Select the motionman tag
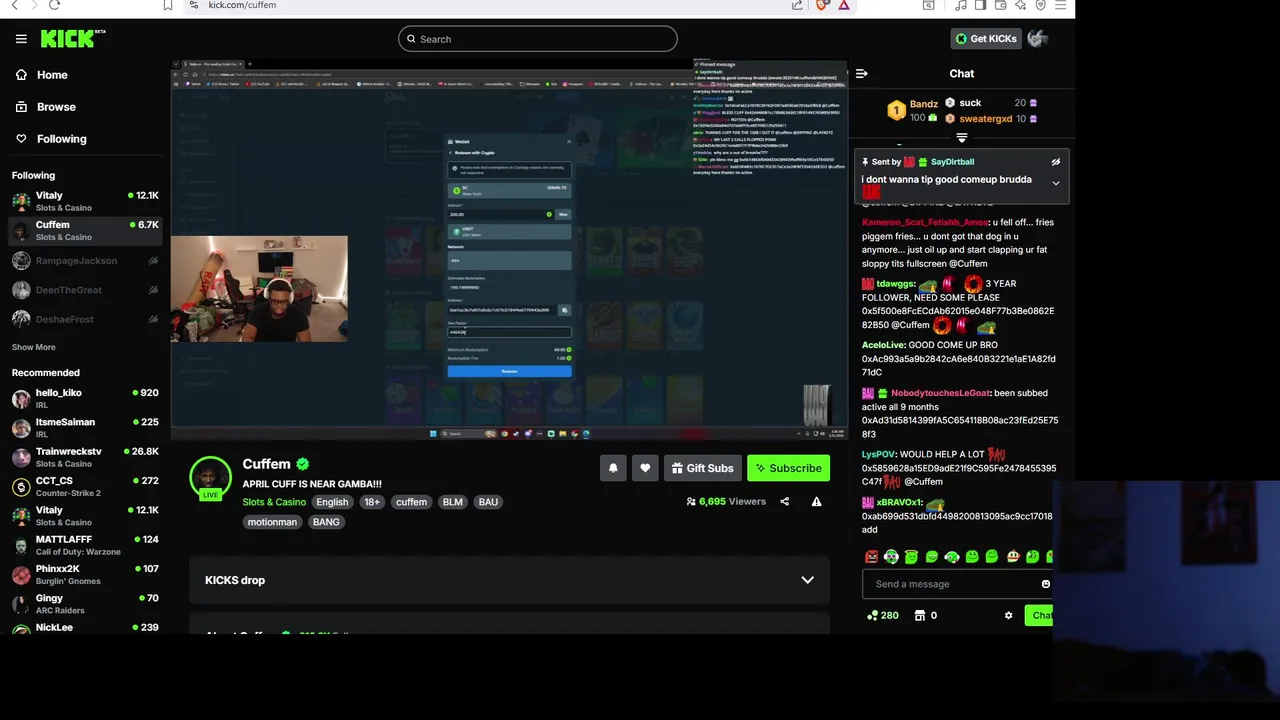1280x720 pixels. [x=272, y=522]
